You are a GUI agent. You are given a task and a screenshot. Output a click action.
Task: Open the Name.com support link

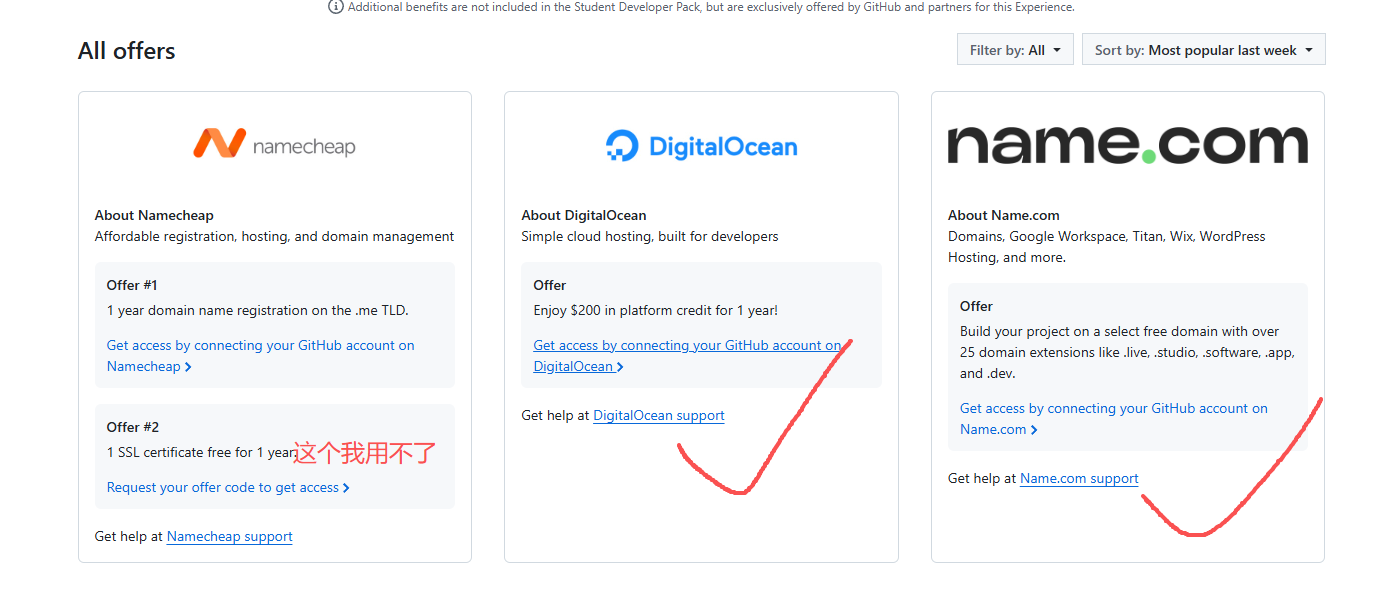[1079, 479]
